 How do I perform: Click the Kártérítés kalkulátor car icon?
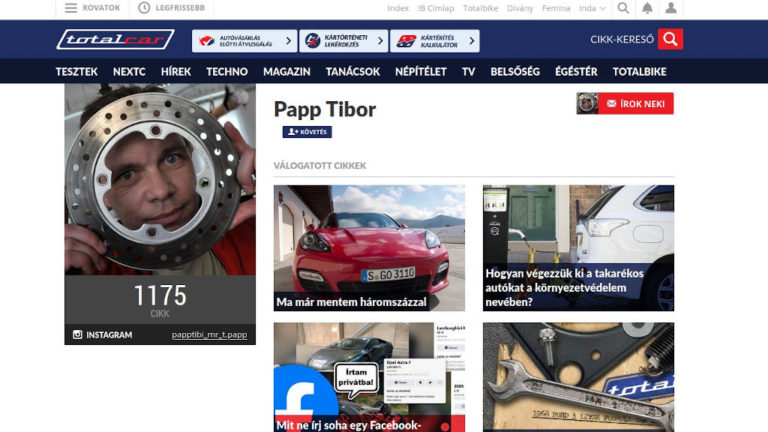pyautogui.click(x=406, y=41)
